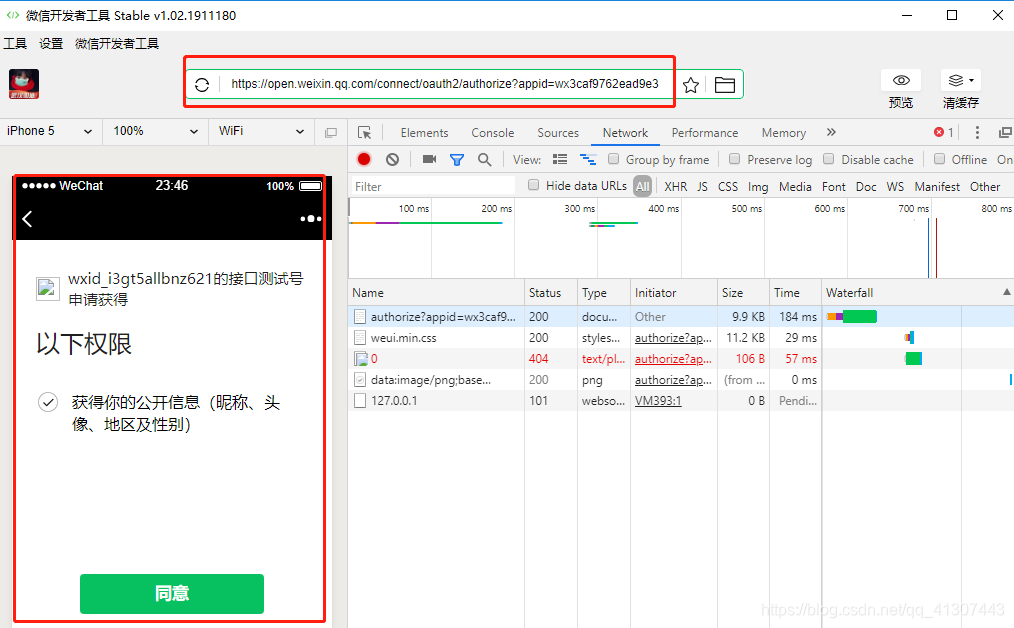1014x628 pixels.
Task: Click the user avatar picture
Action: (24, 84)
